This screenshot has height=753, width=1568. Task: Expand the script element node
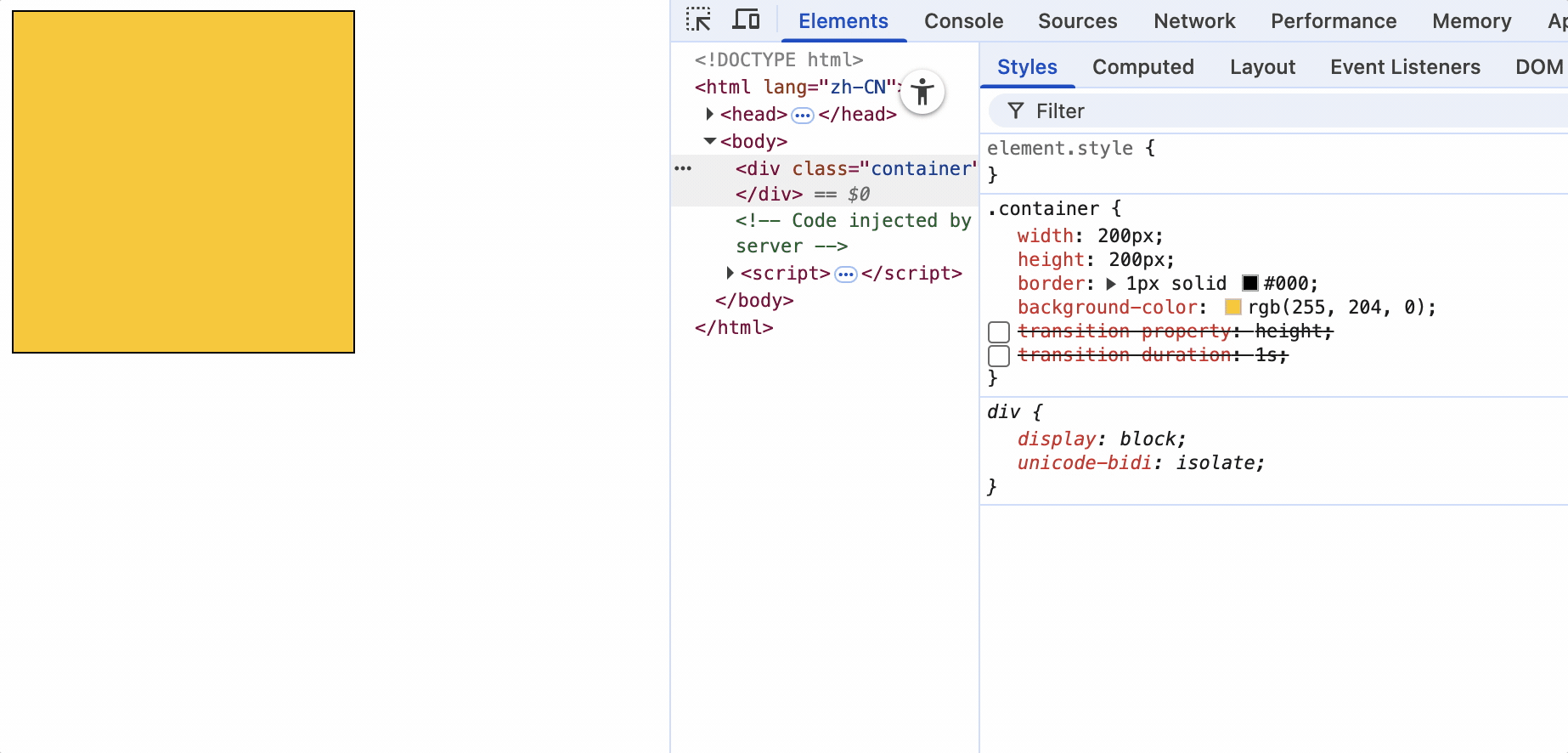coord(730,273)
